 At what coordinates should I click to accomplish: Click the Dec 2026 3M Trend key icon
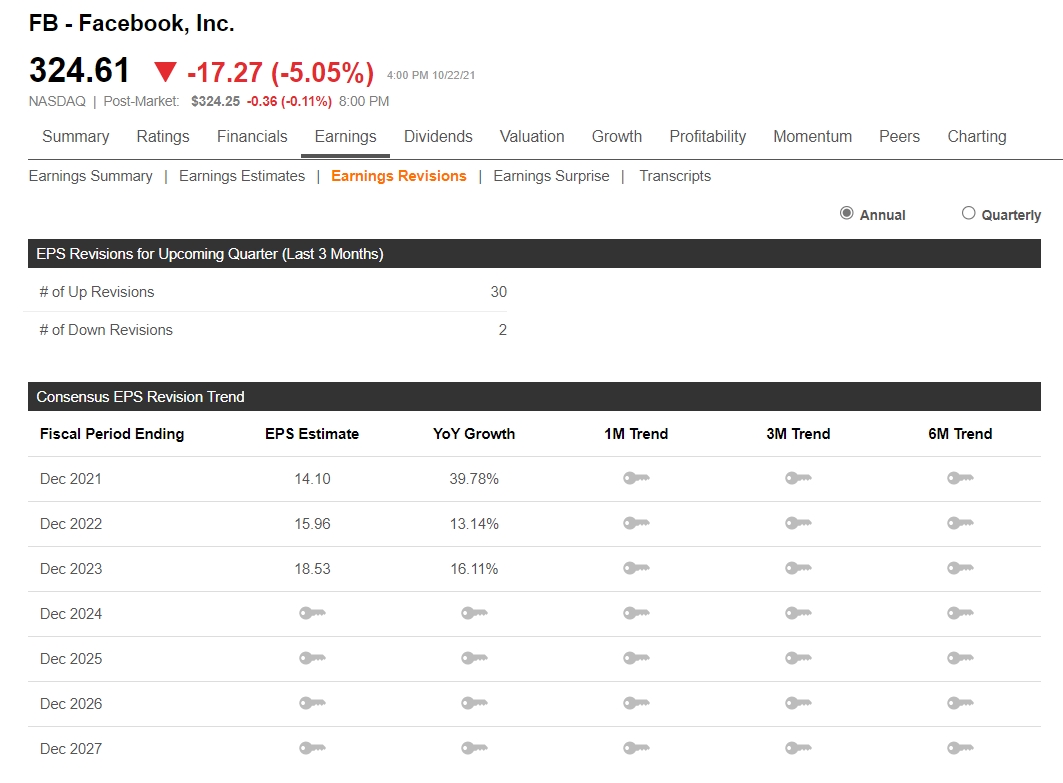[798, 703]
